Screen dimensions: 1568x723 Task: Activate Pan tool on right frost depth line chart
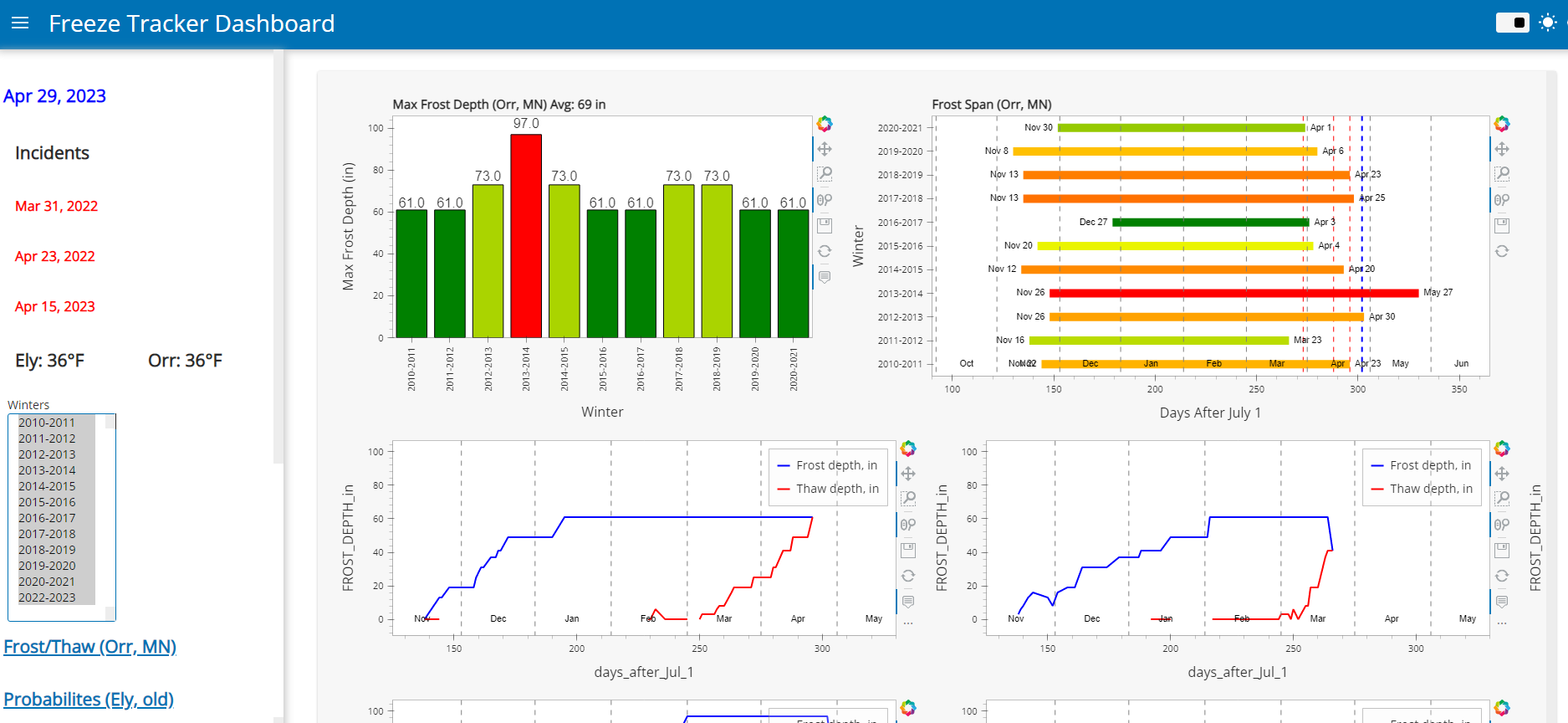point(1502,474)
